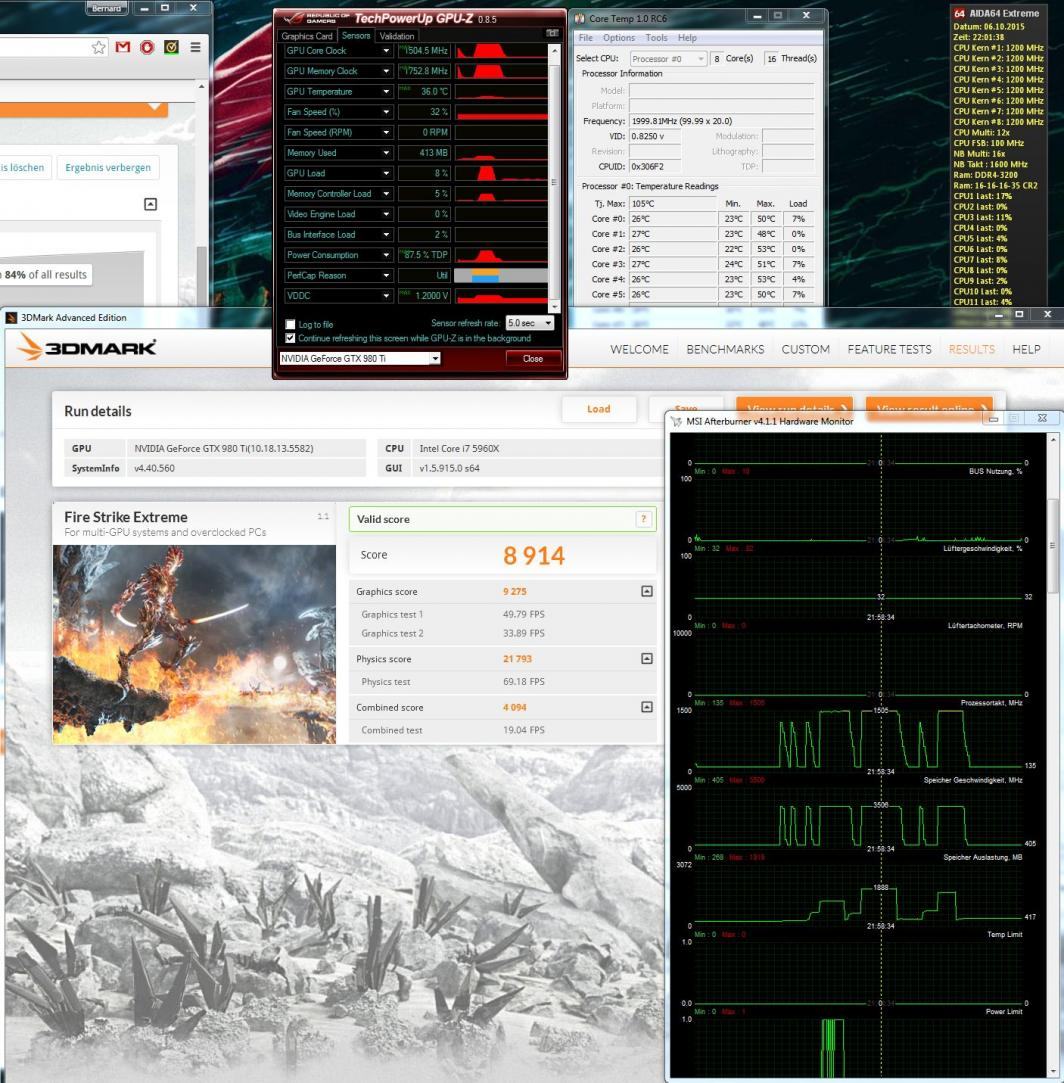Uncheck Continue refreshing in background checkbox
1064x1083 pixels.
pyautogui.click(x=290, y=338)
